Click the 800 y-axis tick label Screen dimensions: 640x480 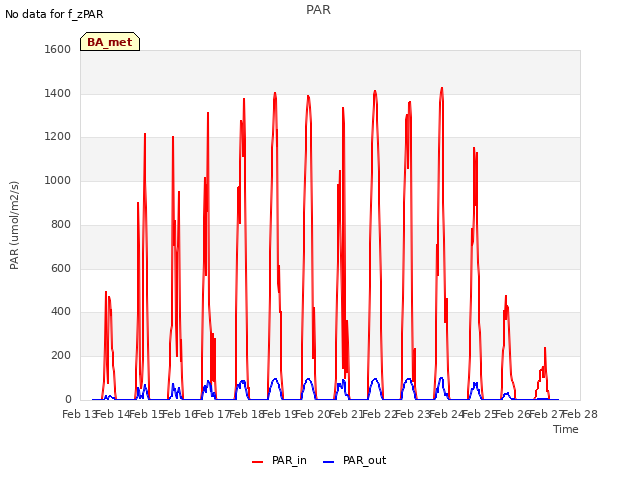(x=61, y=224)
